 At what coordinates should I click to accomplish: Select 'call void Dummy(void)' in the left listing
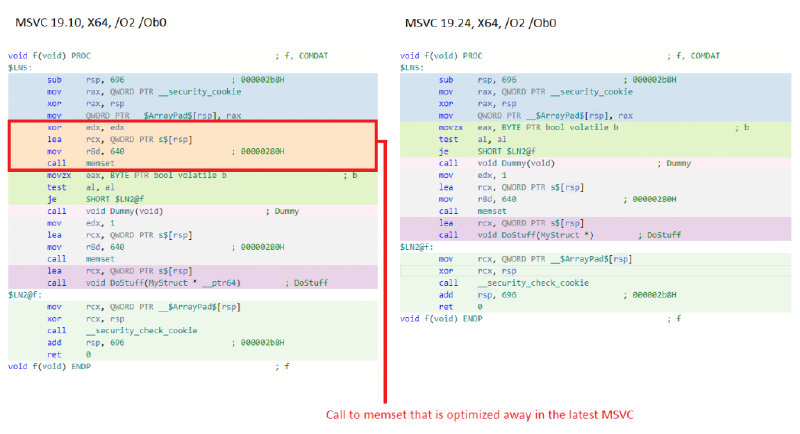pos(120,210)
